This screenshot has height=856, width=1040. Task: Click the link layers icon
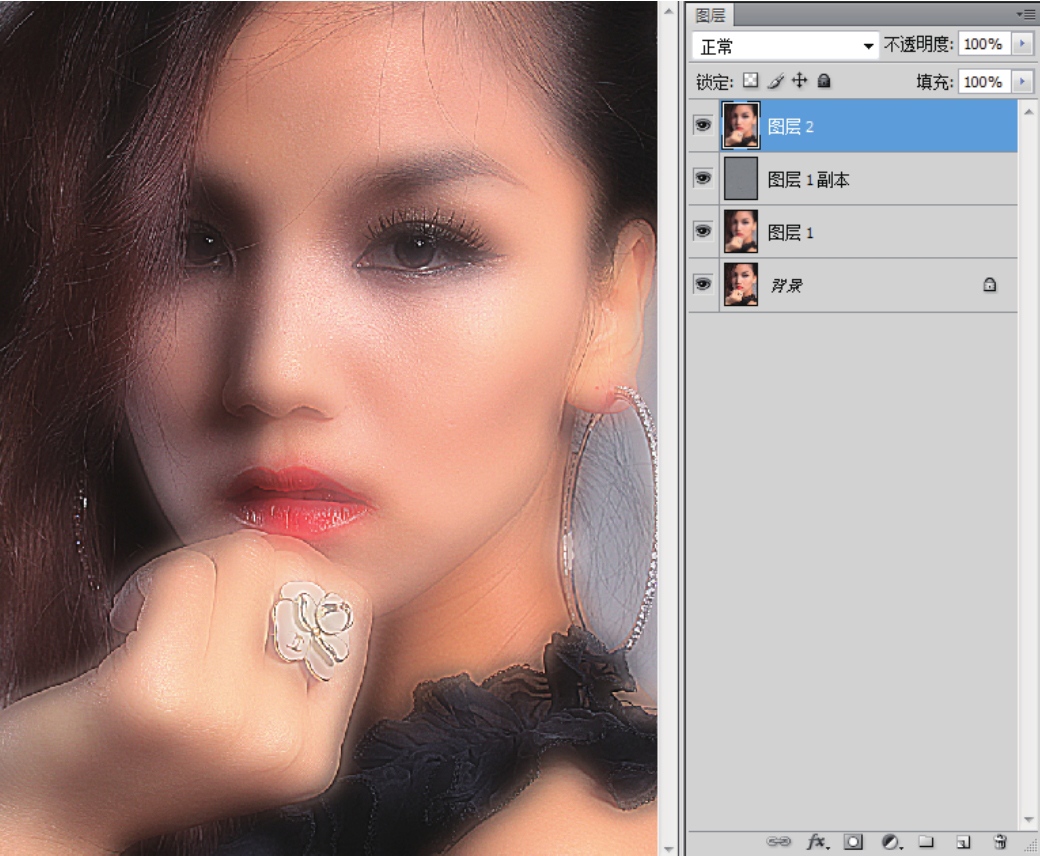pyautogui.click(x=778, y=842)
